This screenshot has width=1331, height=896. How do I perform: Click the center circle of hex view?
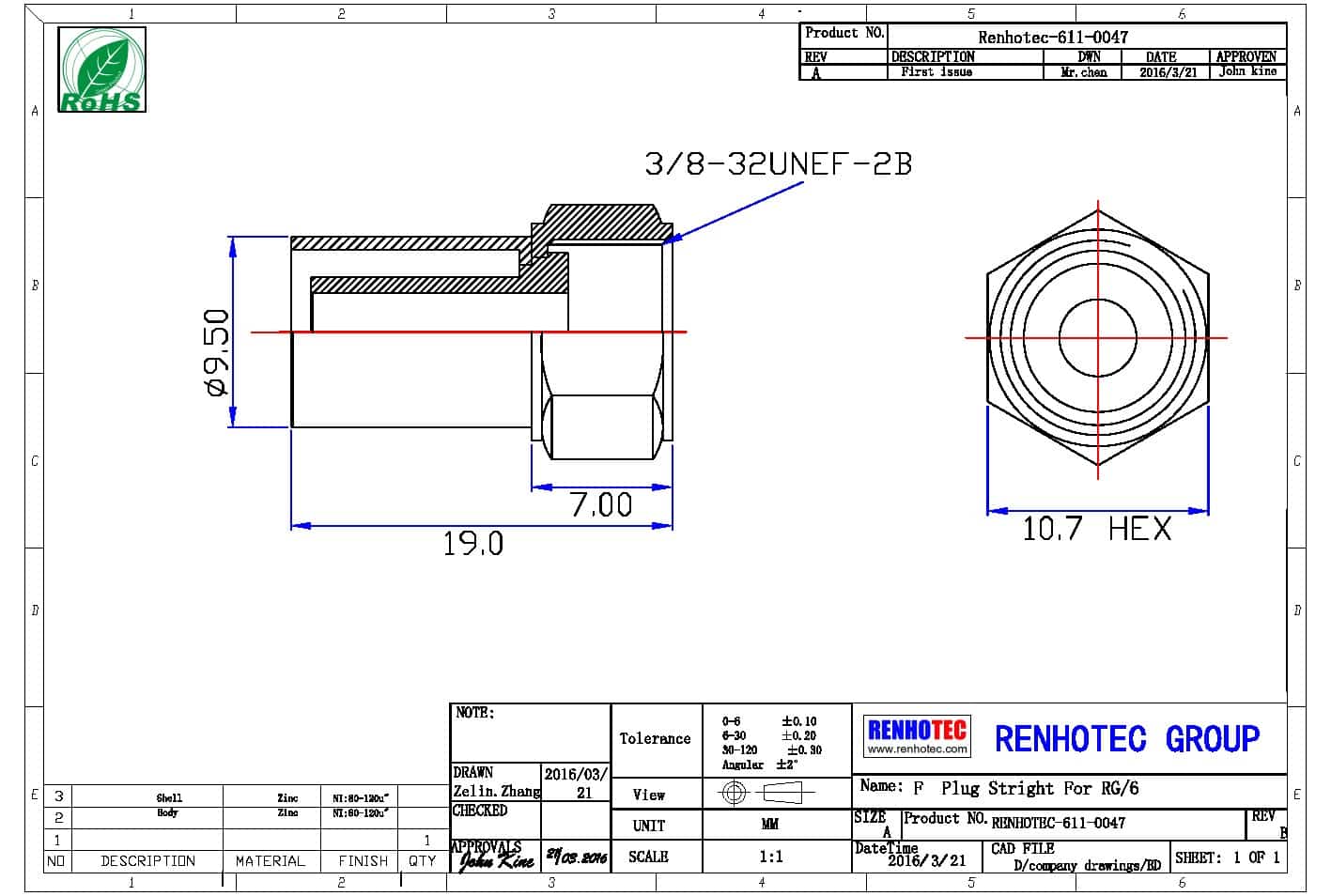click(x=1097, y=336)
